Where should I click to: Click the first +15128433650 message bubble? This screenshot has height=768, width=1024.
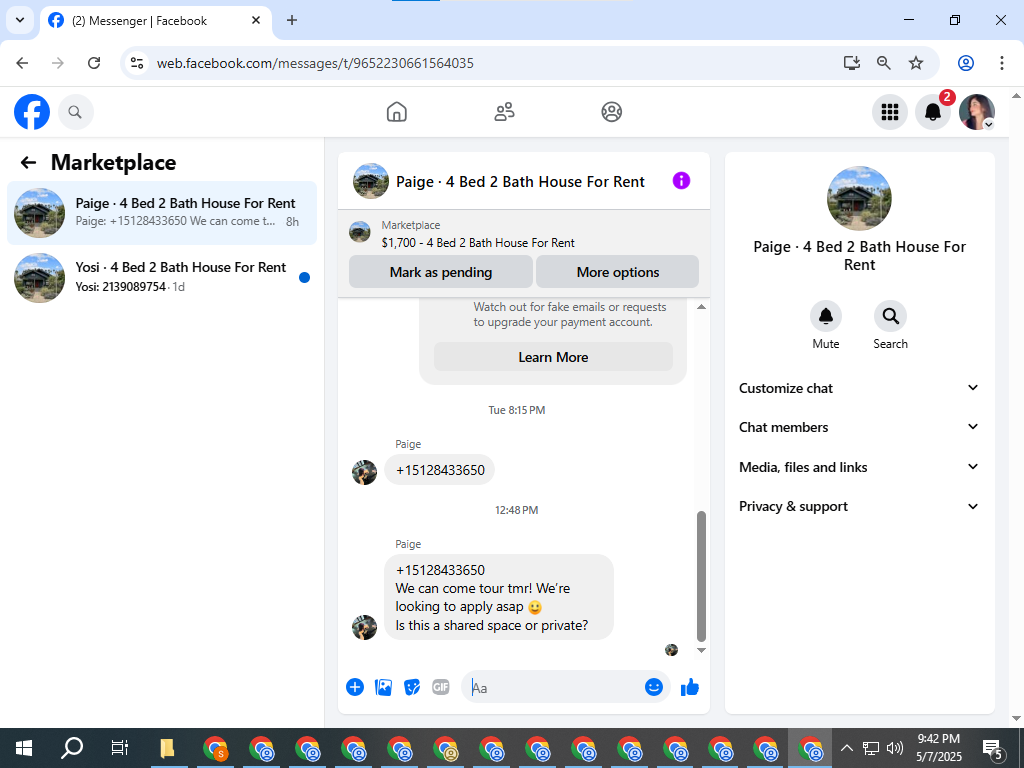440,470
